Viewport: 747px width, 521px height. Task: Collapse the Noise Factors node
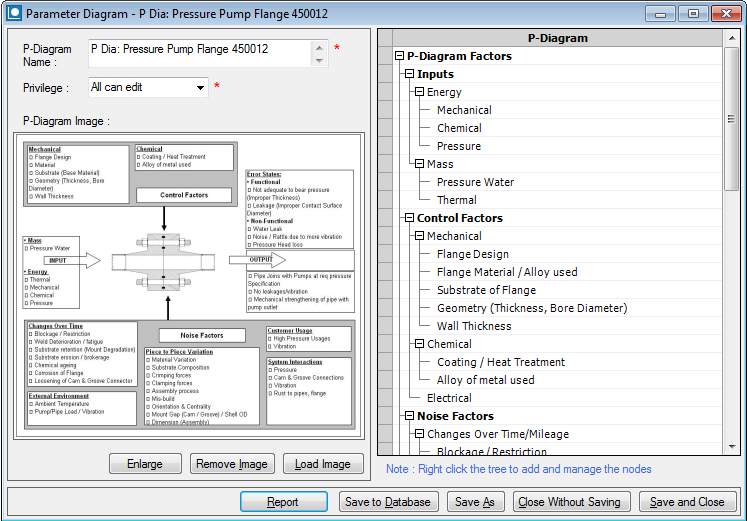[x=409, y=416]
